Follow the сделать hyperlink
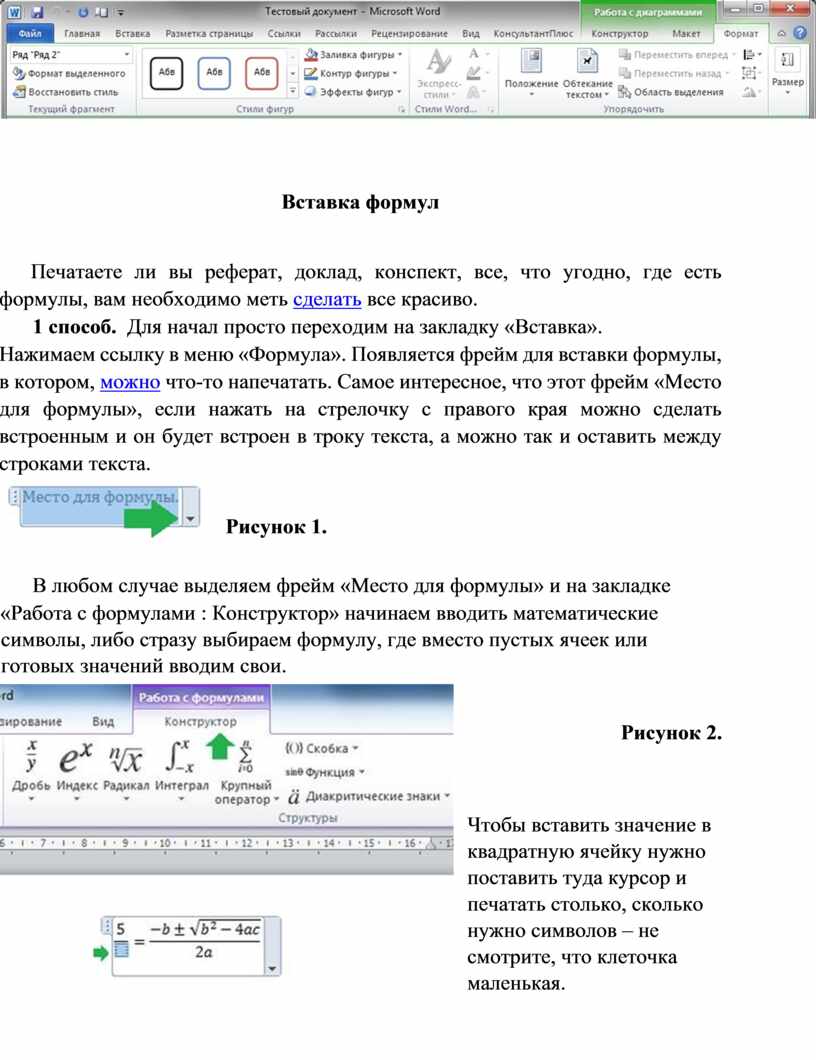This screenshot has width=816, height=1060. coord(327,299)
